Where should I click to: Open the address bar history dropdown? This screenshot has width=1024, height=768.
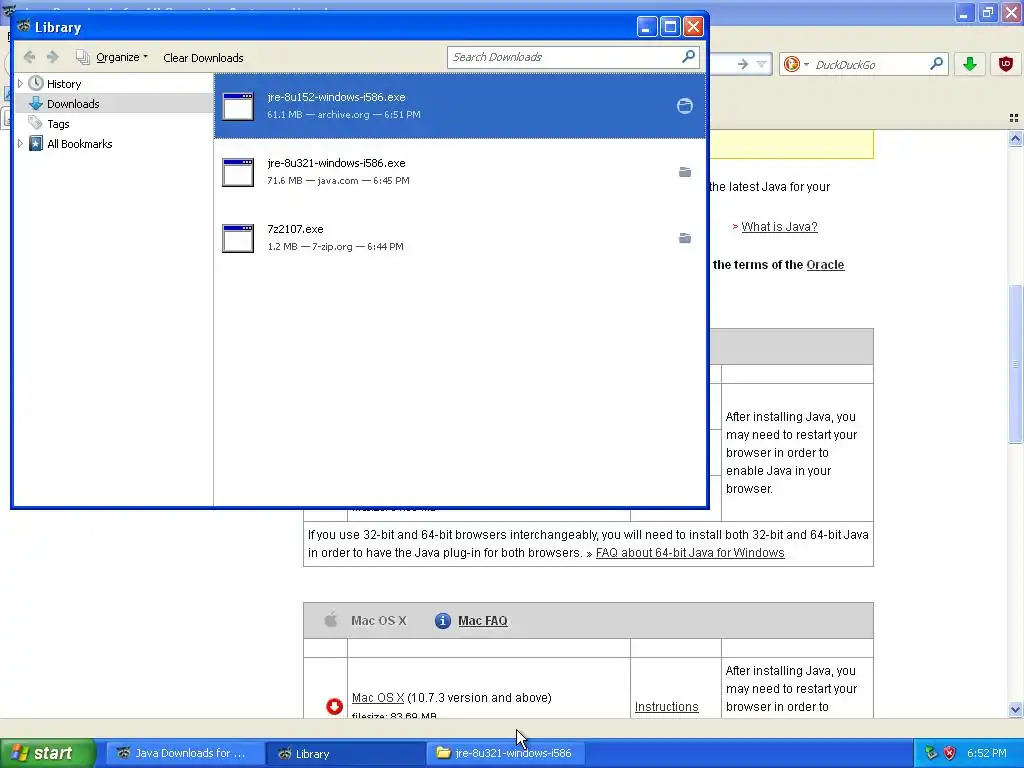click(761, 64)
